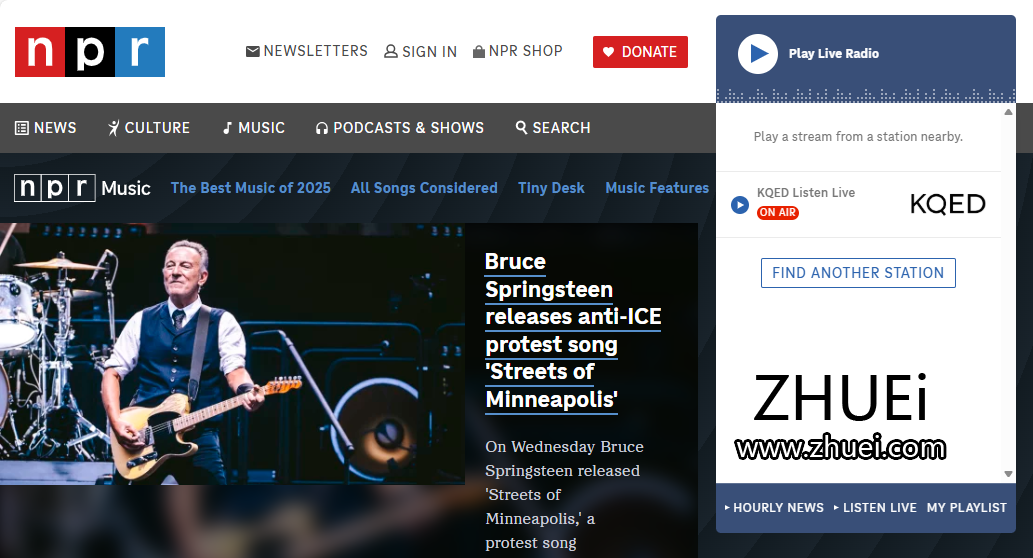
Task: Click the Newsletters envelope icon
Action: (x=252, y=51)
